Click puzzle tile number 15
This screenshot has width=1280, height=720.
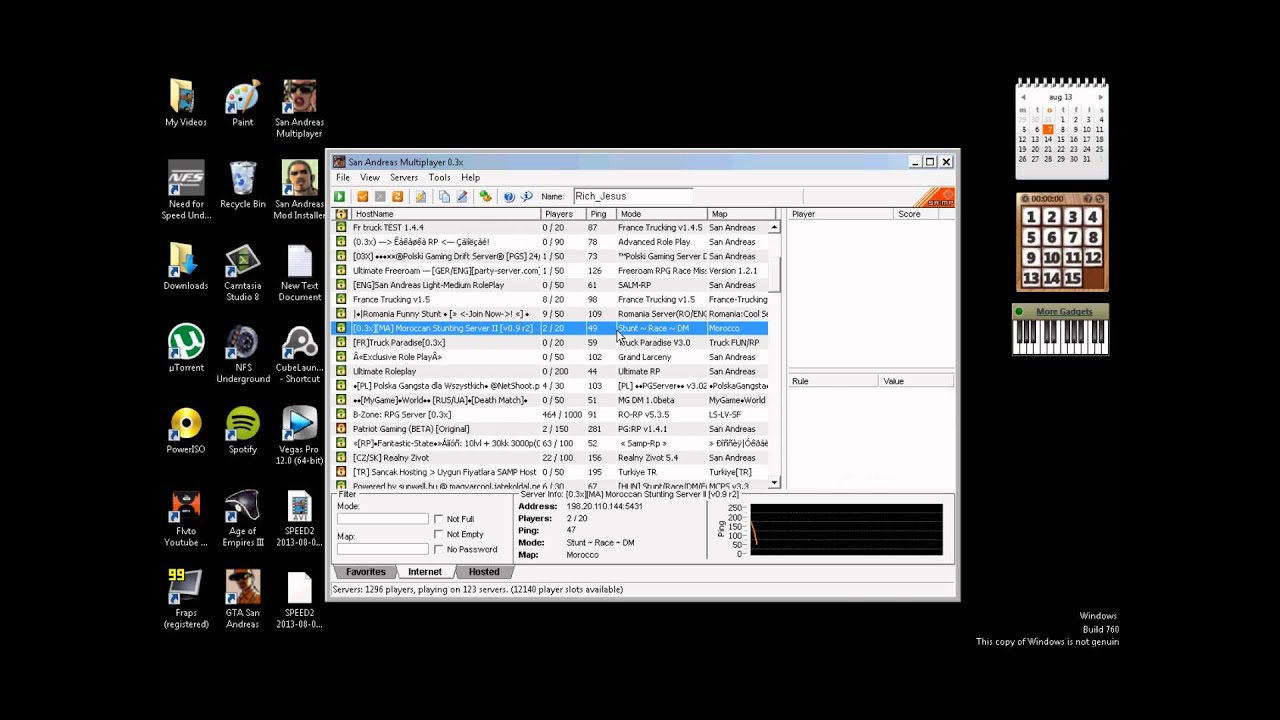click(1071, 278)
